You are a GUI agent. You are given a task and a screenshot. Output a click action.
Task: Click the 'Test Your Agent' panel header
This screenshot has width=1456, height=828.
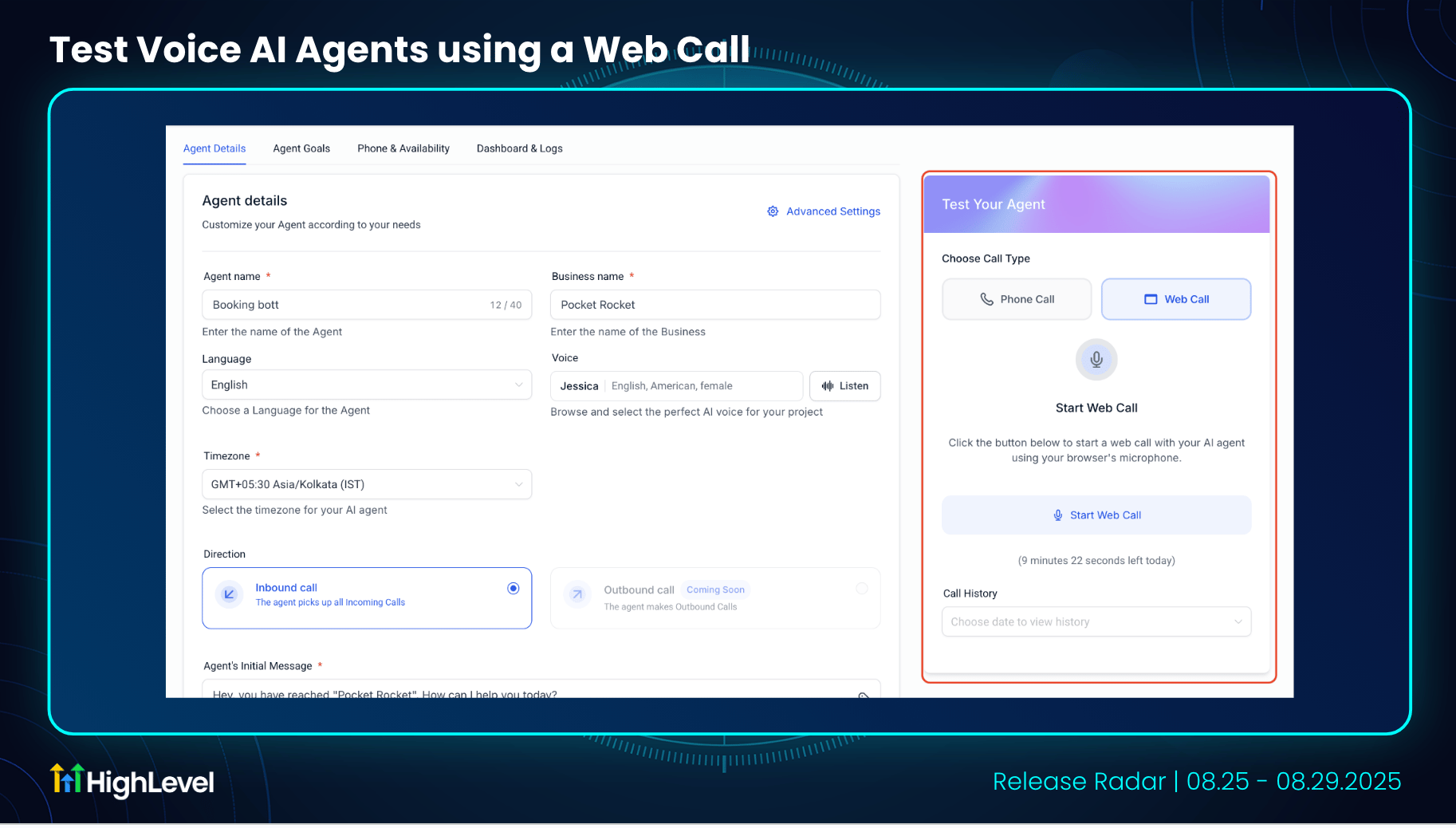[1096, 204]
